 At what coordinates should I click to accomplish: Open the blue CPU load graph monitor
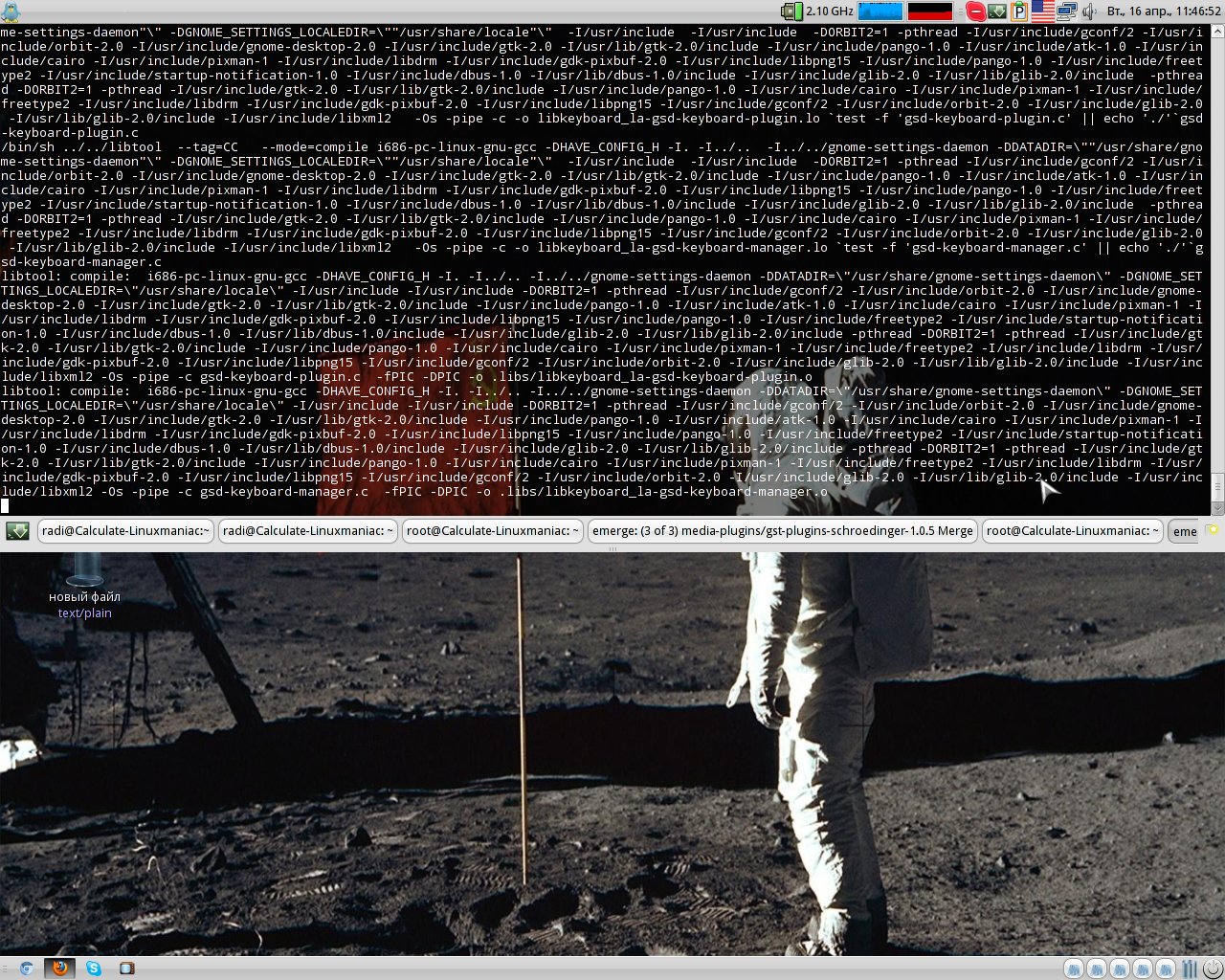880,11
